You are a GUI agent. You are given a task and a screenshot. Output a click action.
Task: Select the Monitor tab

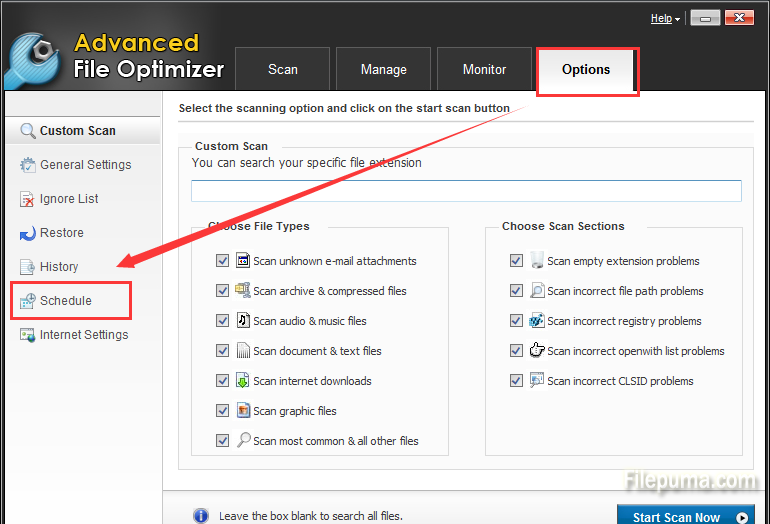tap(484, 70)
